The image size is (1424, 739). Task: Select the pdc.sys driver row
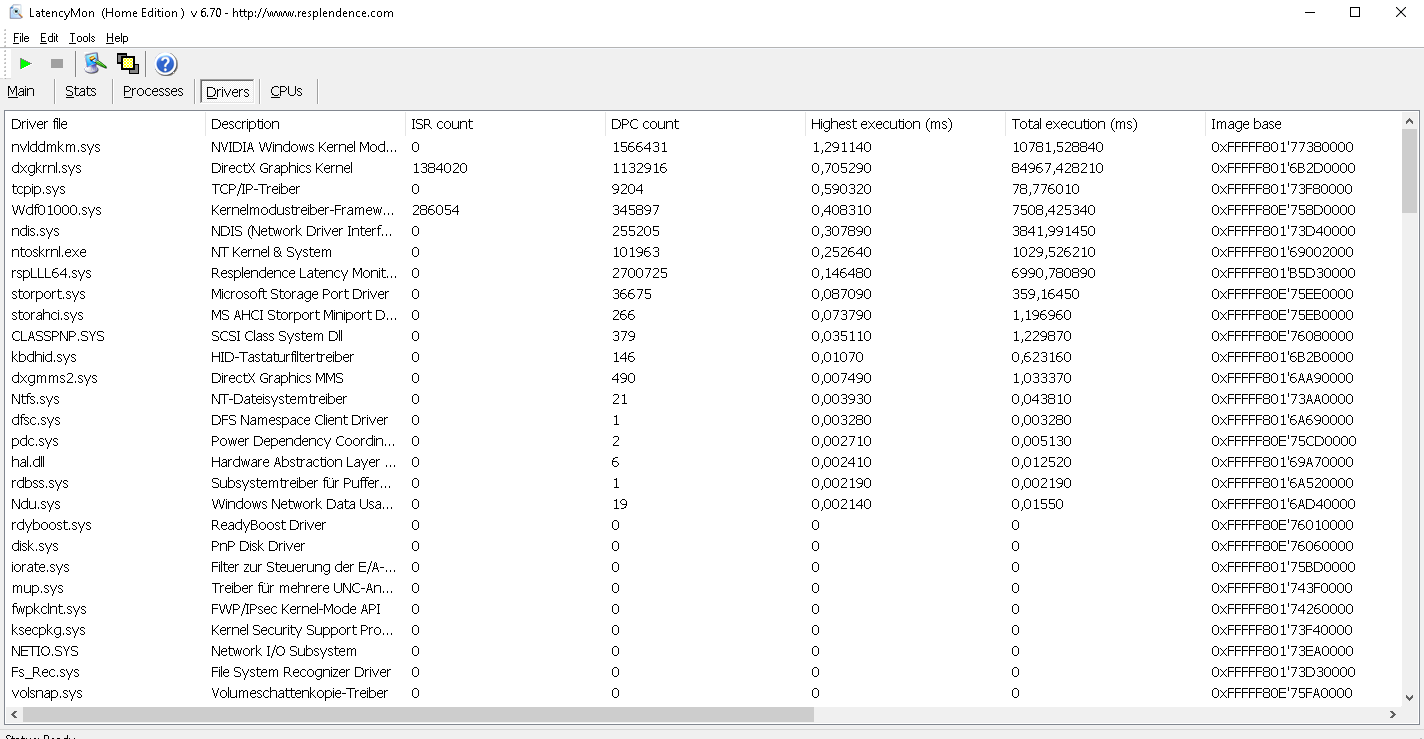click(x=703, y=441)
